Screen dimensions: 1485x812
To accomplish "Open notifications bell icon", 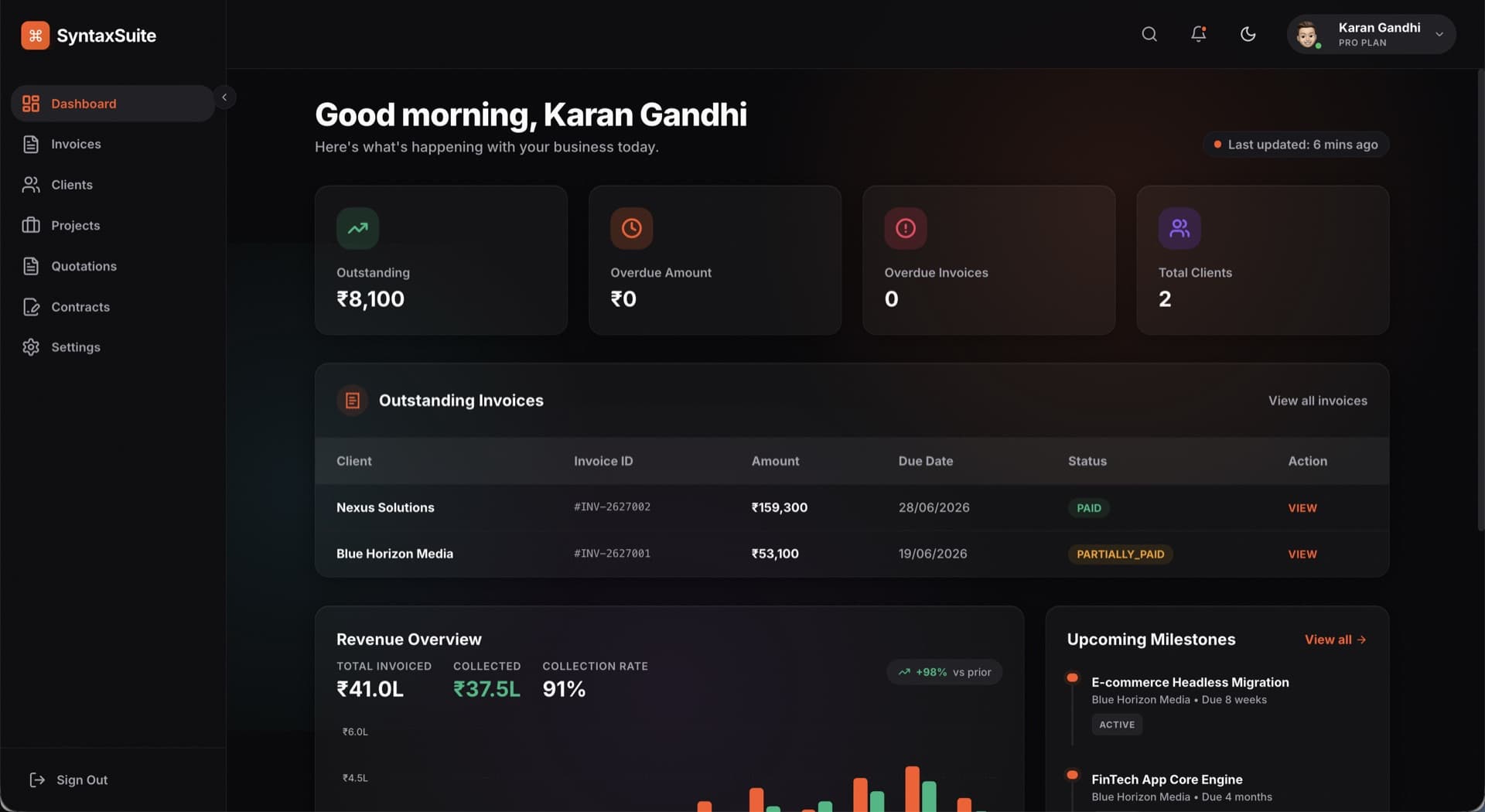I will [x=1199, y=34].
